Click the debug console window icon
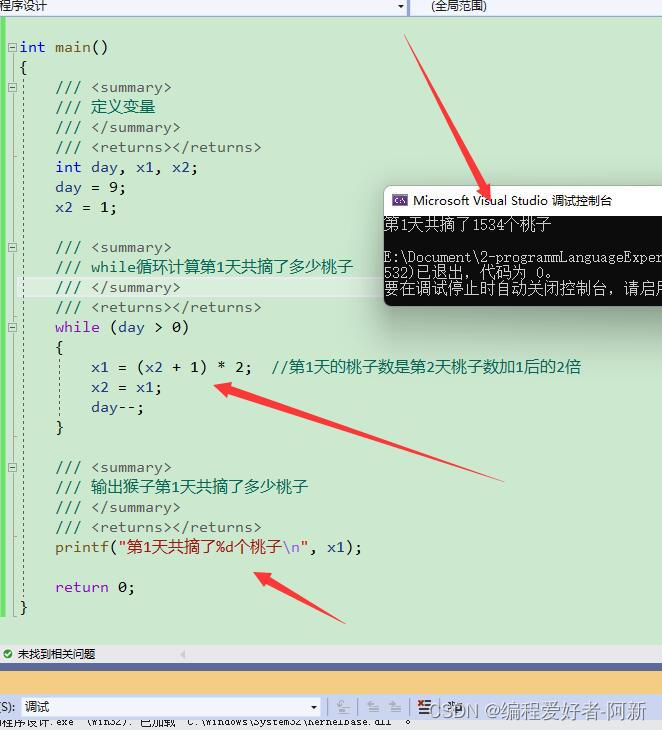The image size is (662, 730). pyautogui.click(x=400, y=201)
